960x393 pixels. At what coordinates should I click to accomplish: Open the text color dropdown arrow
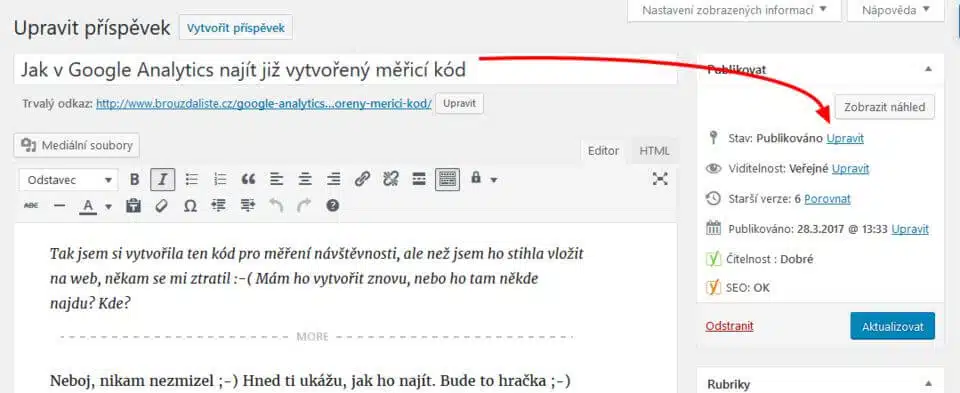[x=108, y=206]
